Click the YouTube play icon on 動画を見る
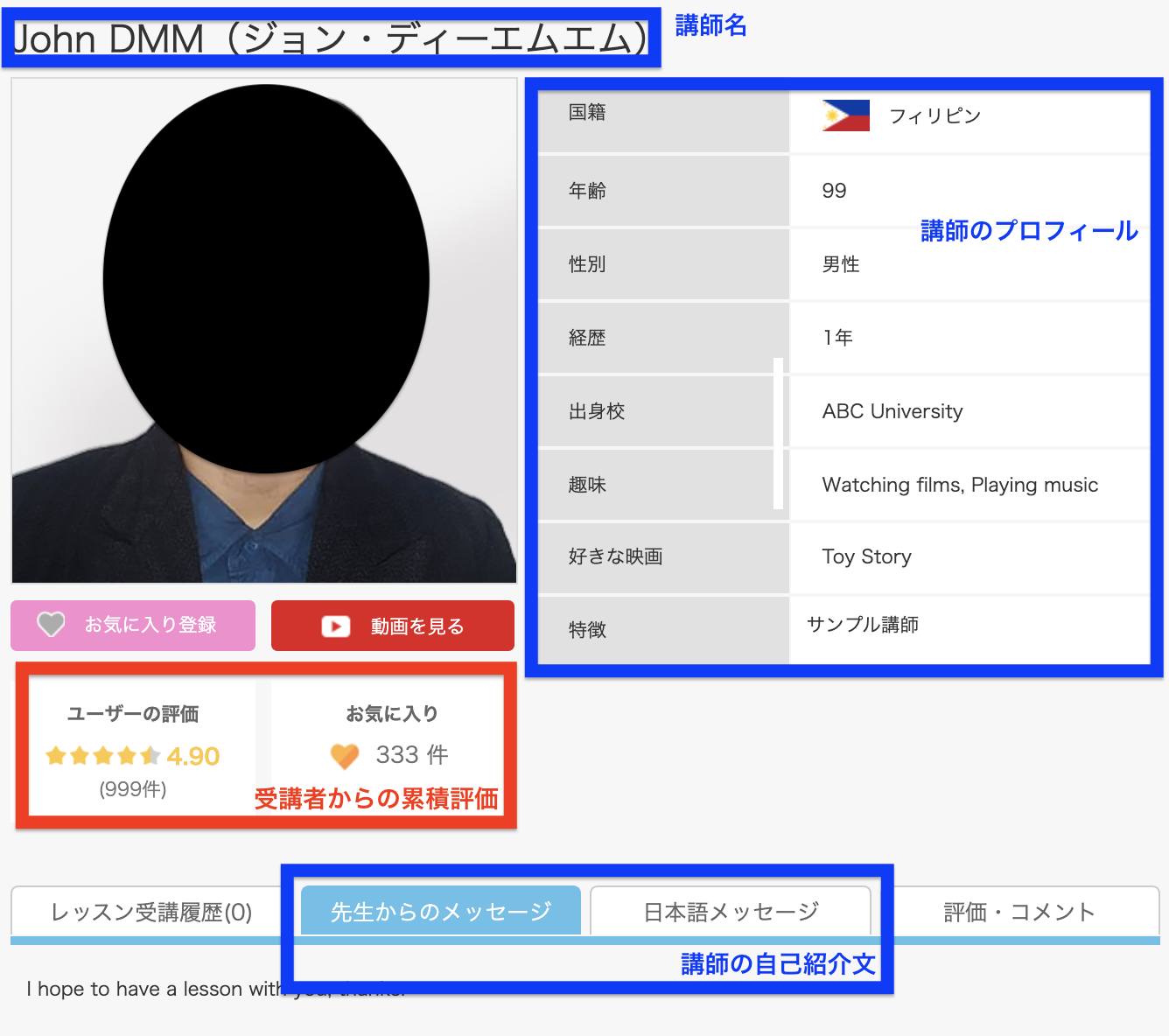The image size is (1169, 1036). (x=335, y=626)
